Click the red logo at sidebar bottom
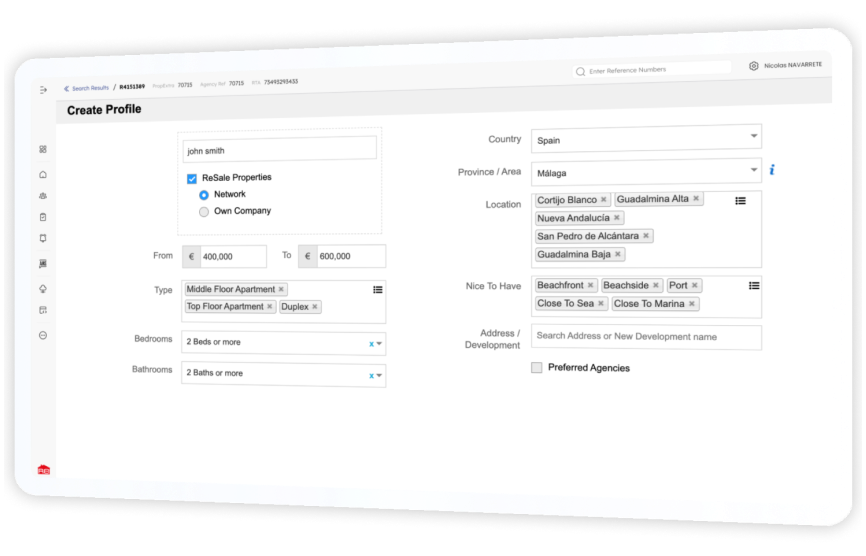This screenshot has width=866, height=556. (44, 470)
